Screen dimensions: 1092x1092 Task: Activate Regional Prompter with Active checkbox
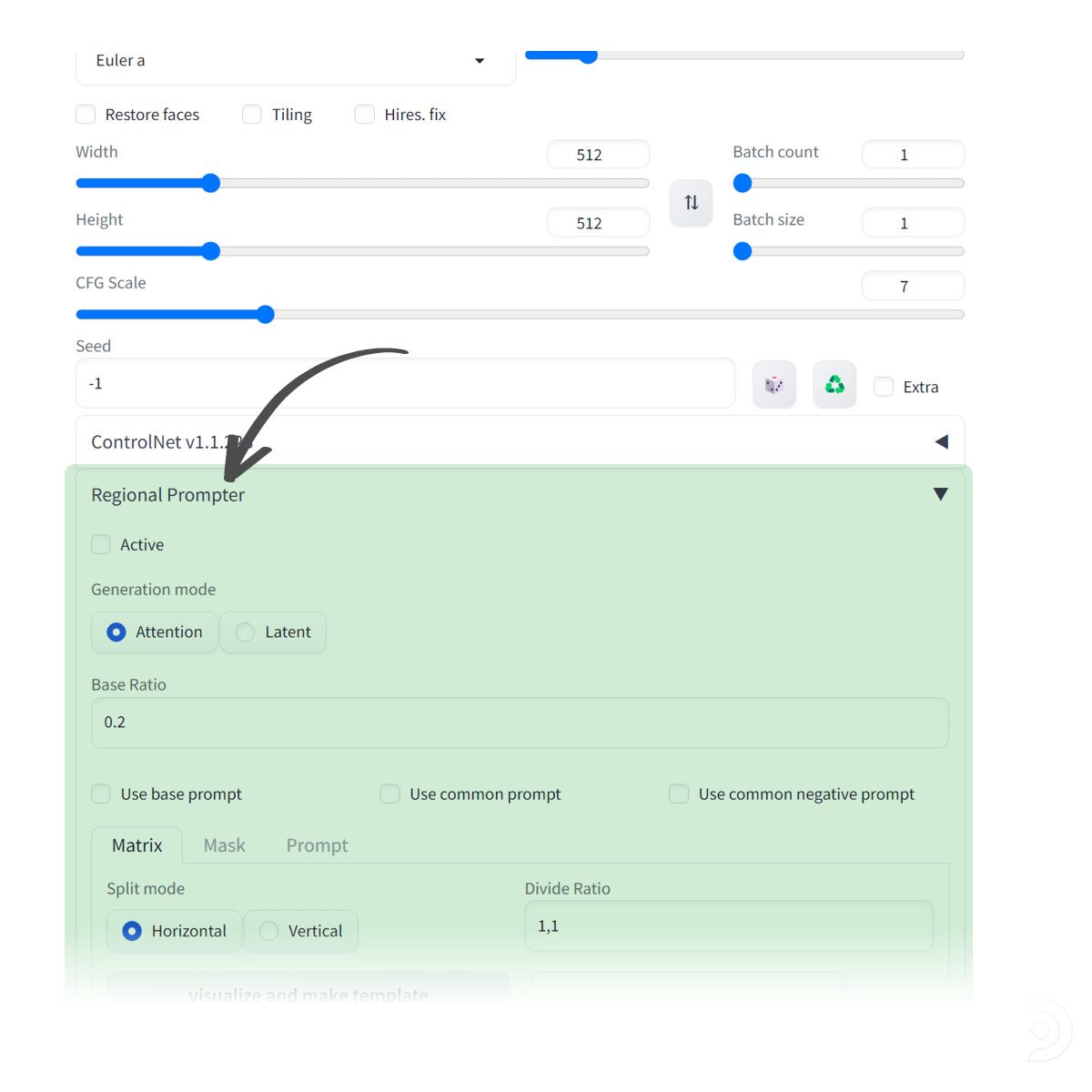(101, 545)
